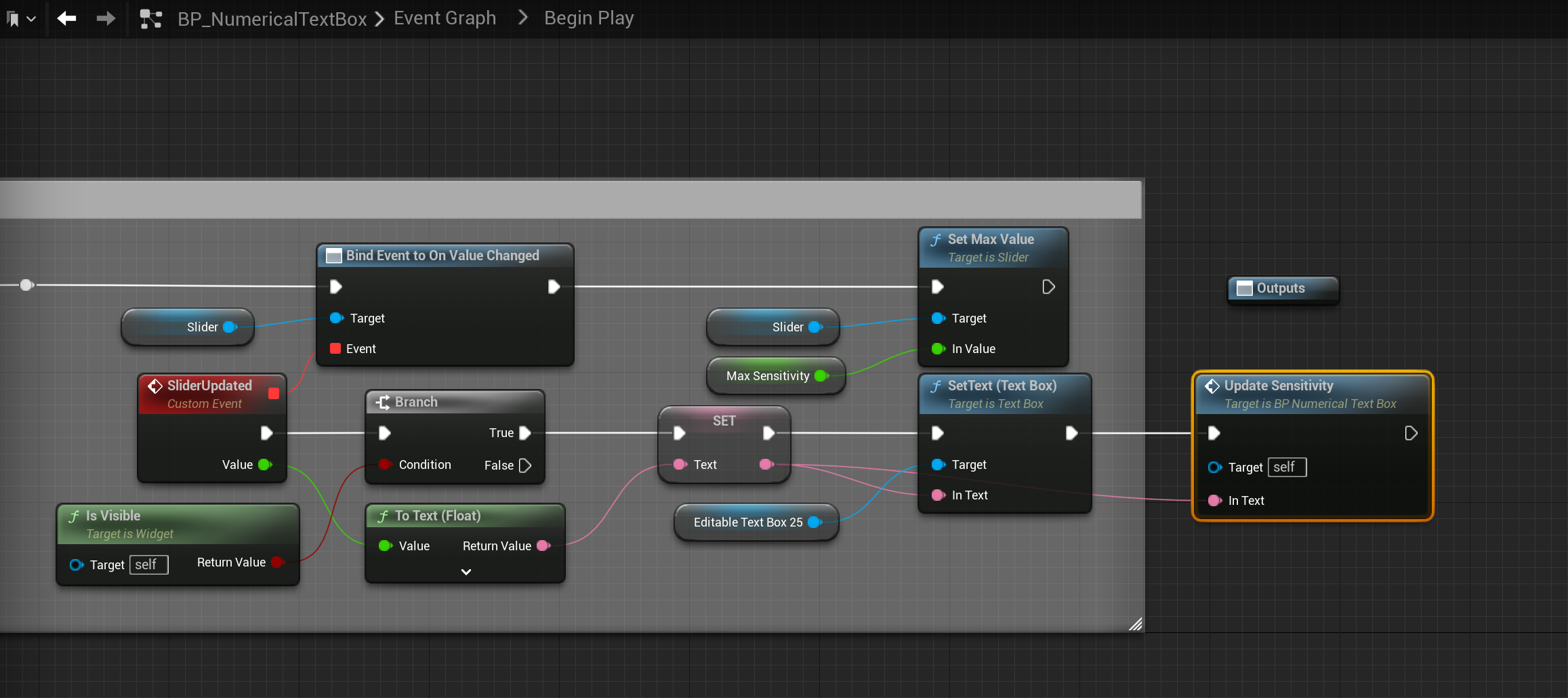Select Event Graph in the breadcrumb

coord(445,18)
